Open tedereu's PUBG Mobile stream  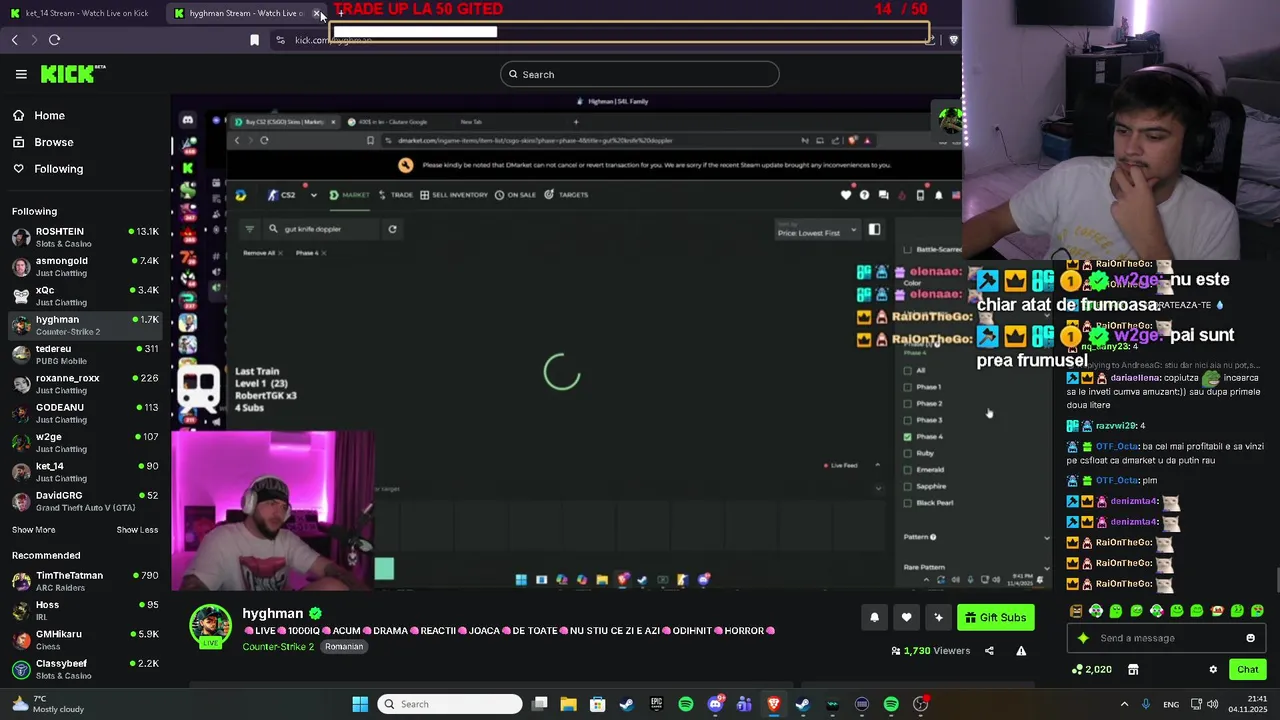point(86,354)
